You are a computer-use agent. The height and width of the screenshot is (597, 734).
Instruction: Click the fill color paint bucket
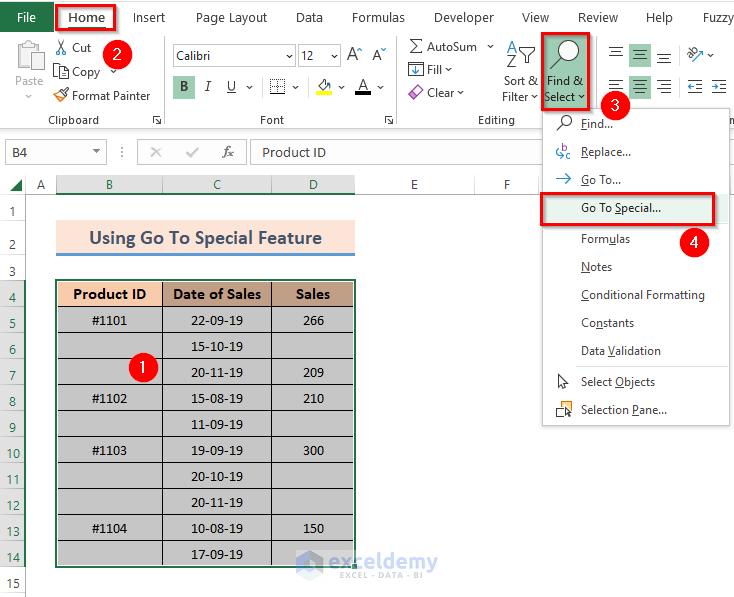point(324,87)
